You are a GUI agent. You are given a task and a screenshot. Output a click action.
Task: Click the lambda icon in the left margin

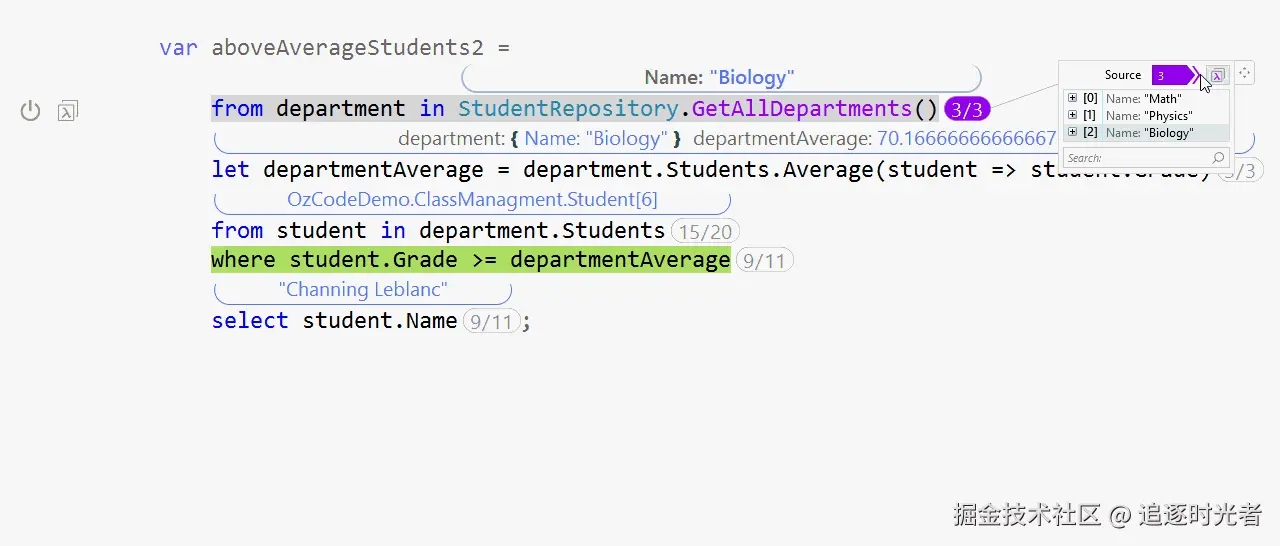click(68, 111)
